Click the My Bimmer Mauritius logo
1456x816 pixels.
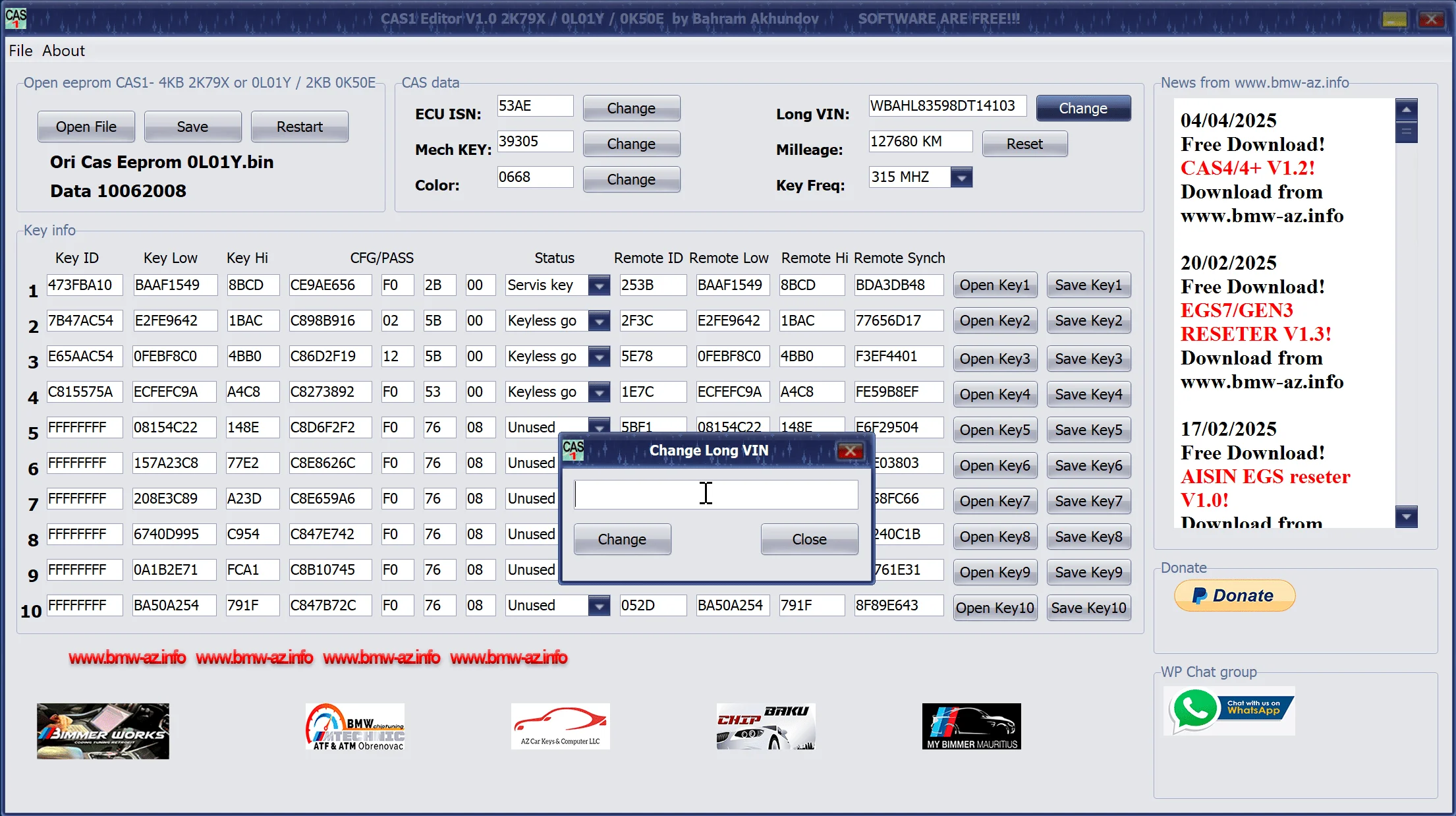point(972,726)
